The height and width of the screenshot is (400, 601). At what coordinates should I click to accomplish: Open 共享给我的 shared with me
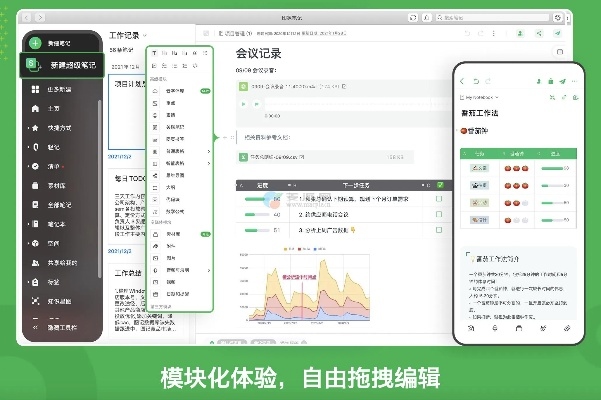pos(62,262)
